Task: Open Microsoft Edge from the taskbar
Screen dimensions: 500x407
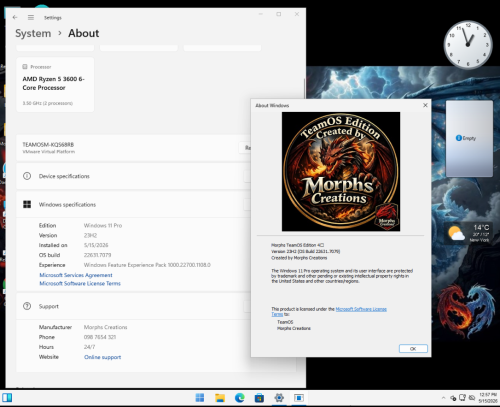Action: [x=239, y=398]
